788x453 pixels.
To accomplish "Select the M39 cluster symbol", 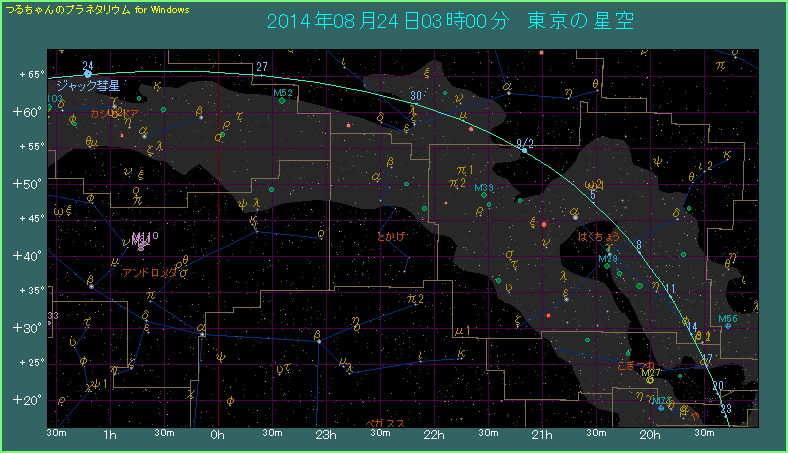I will 484,195.
